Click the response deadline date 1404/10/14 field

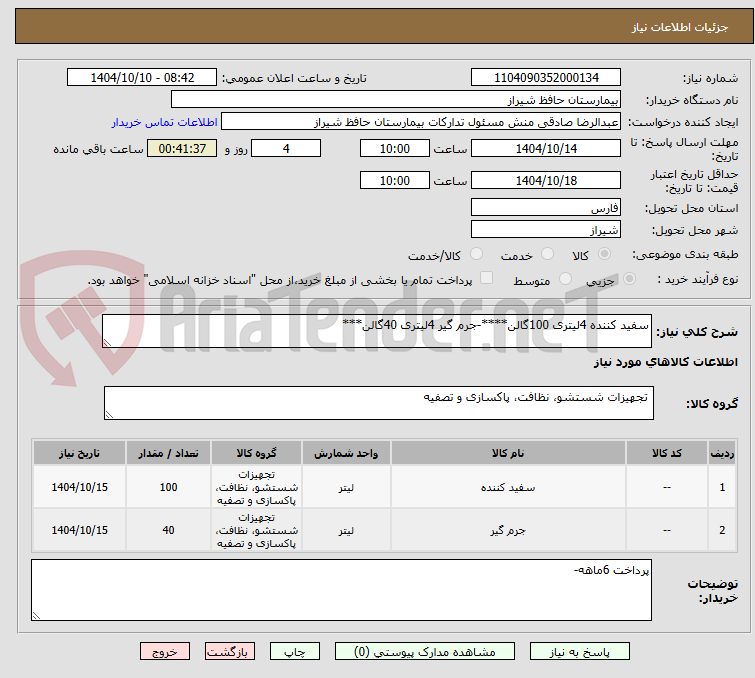[x=546, y=148]
